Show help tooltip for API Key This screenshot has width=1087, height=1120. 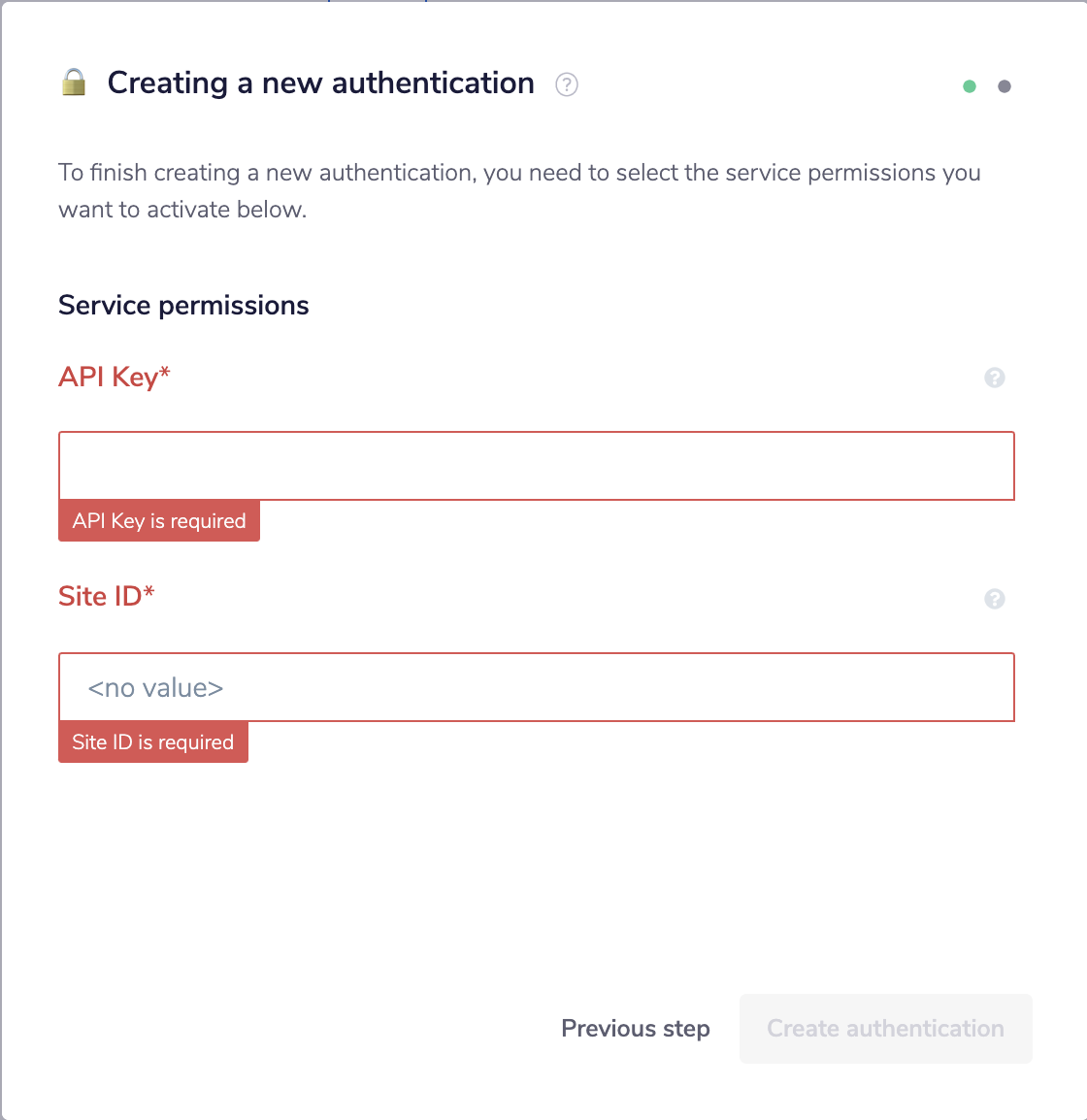[995, 378]
